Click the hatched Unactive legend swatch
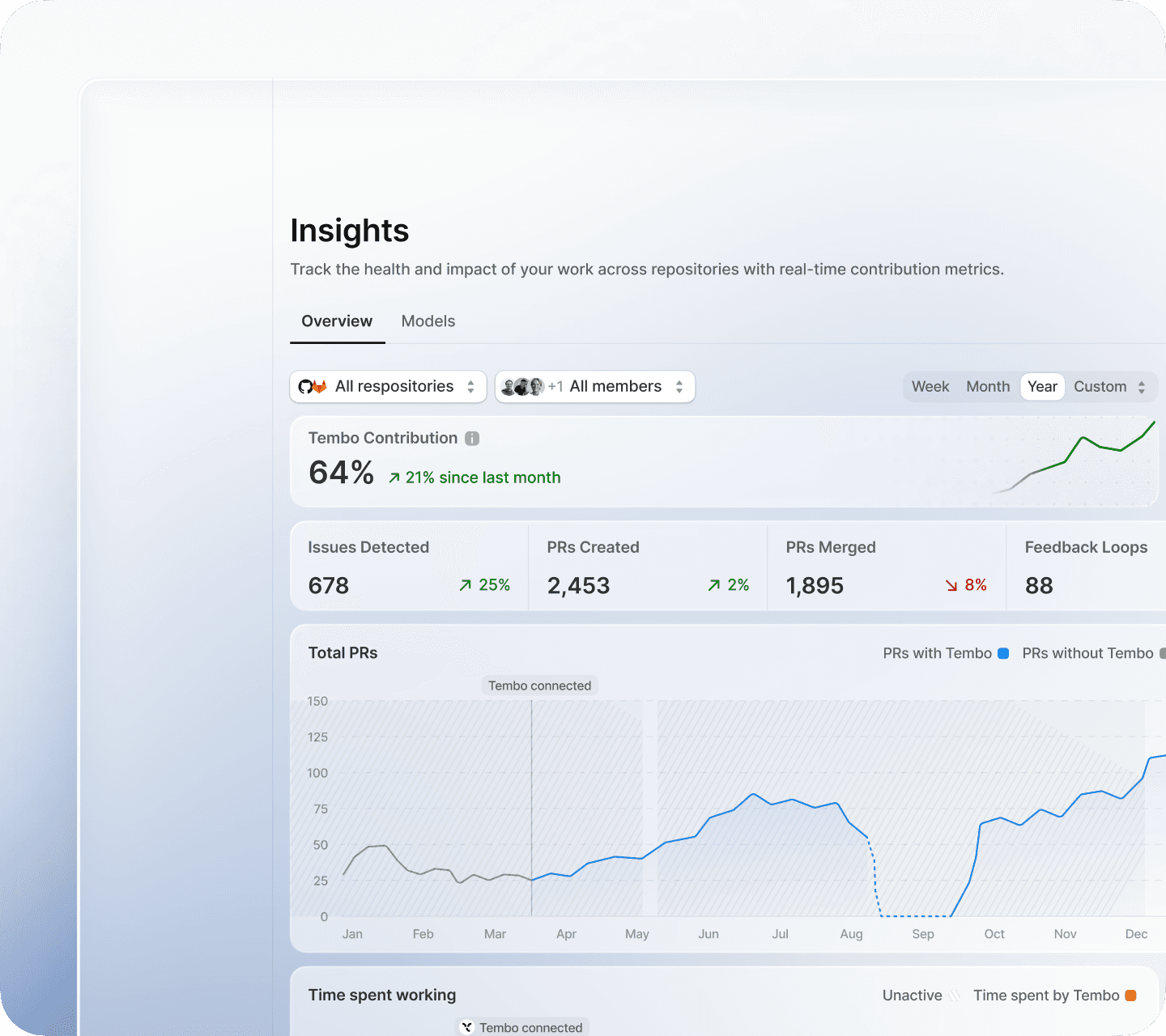 tap(954, 996)
